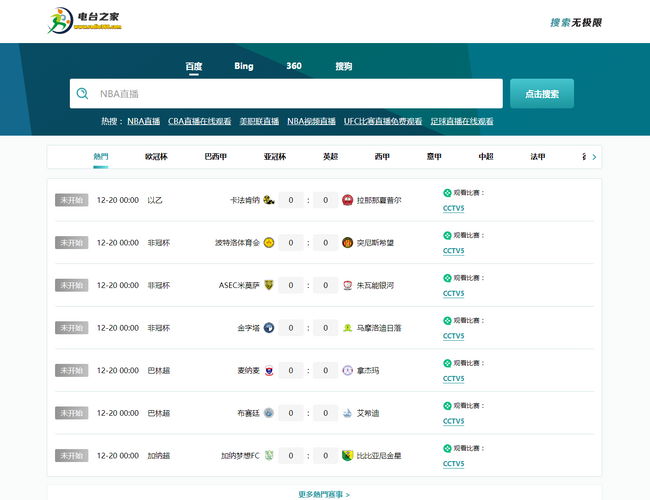Click the green watch icon in first match row
The height and width of the screenshot is (500, 650).
447,193
